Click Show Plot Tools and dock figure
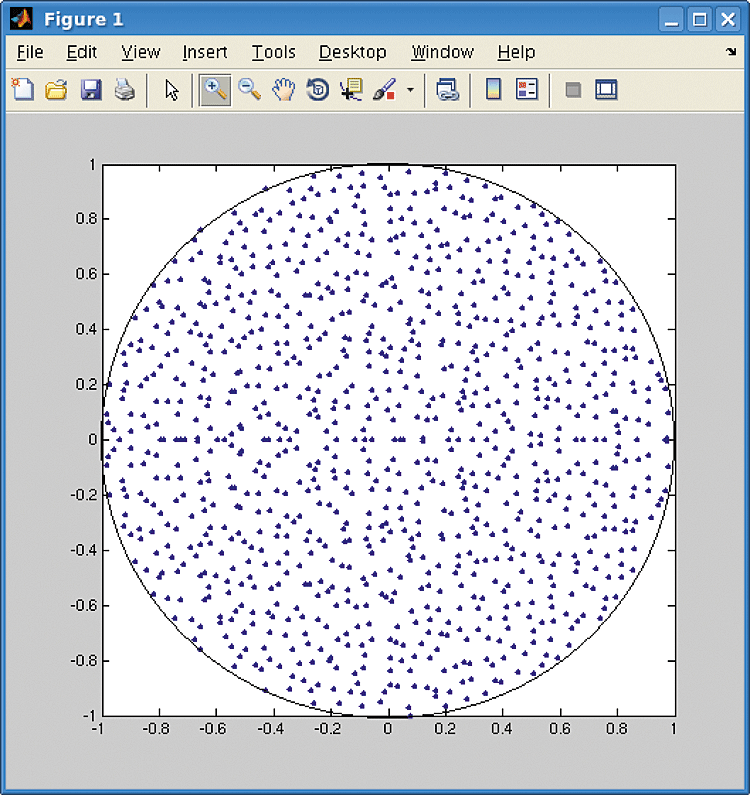Image resolution: width=750 pixels, height=795 pixels. point(606,90)
